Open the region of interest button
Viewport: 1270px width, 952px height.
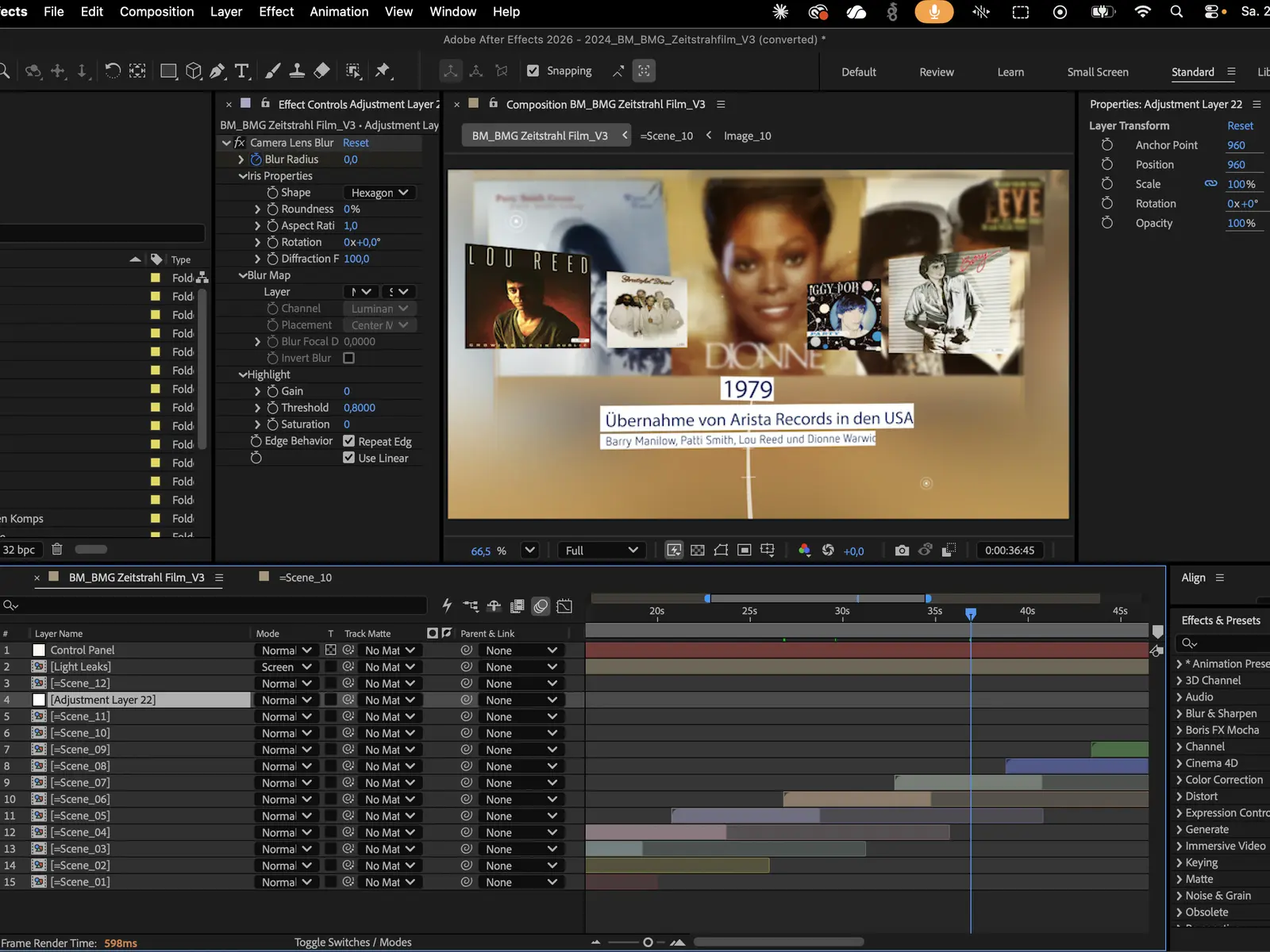[745, 551]
